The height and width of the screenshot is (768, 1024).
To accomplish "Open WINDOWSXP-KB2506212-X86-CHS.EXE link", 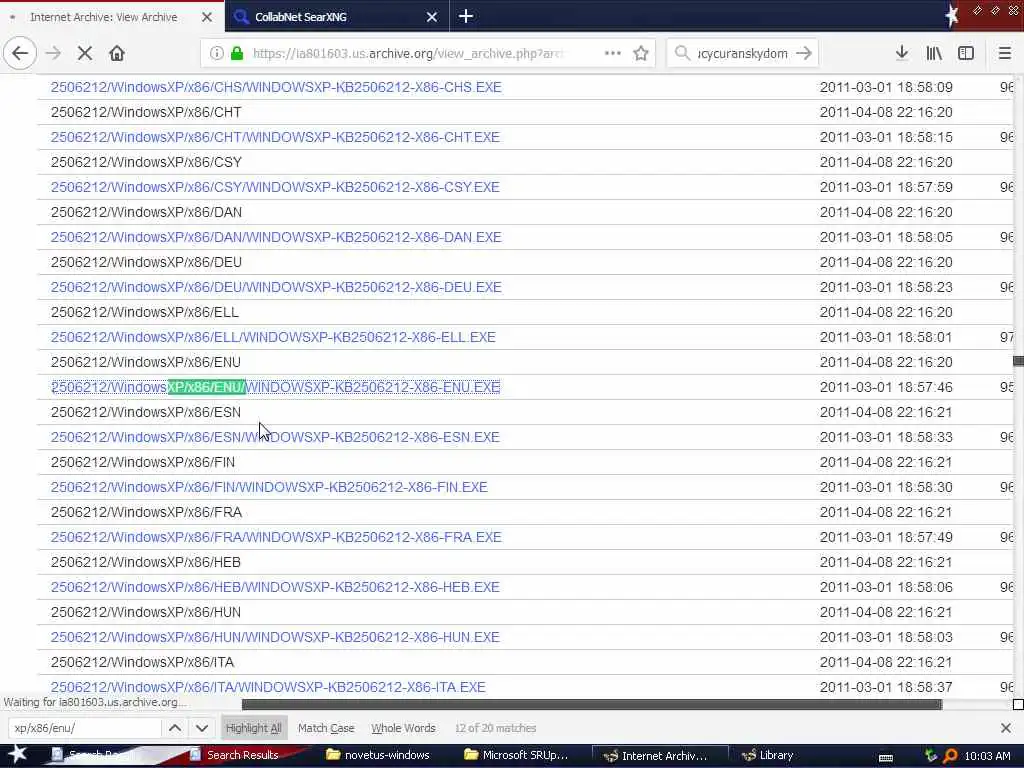I will click(x=276, y=87).
